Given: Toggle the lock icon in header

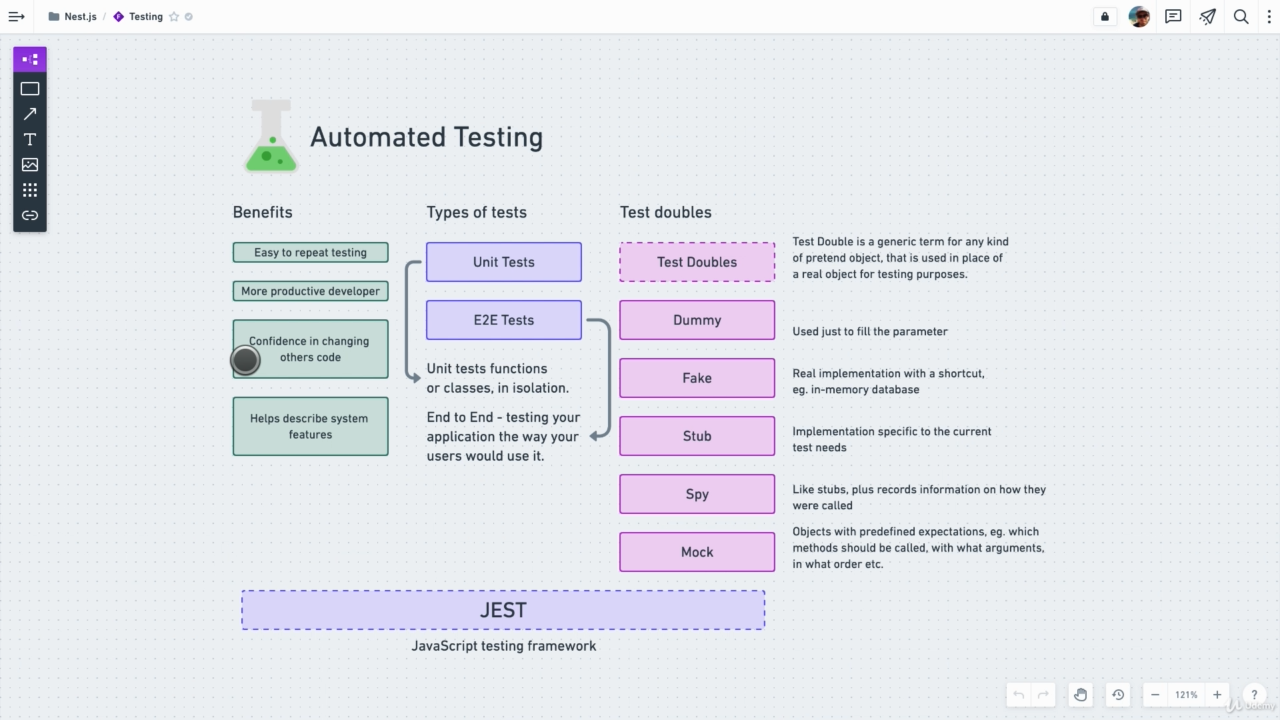Looking at the screenshot, I should tap(1105, 17).
